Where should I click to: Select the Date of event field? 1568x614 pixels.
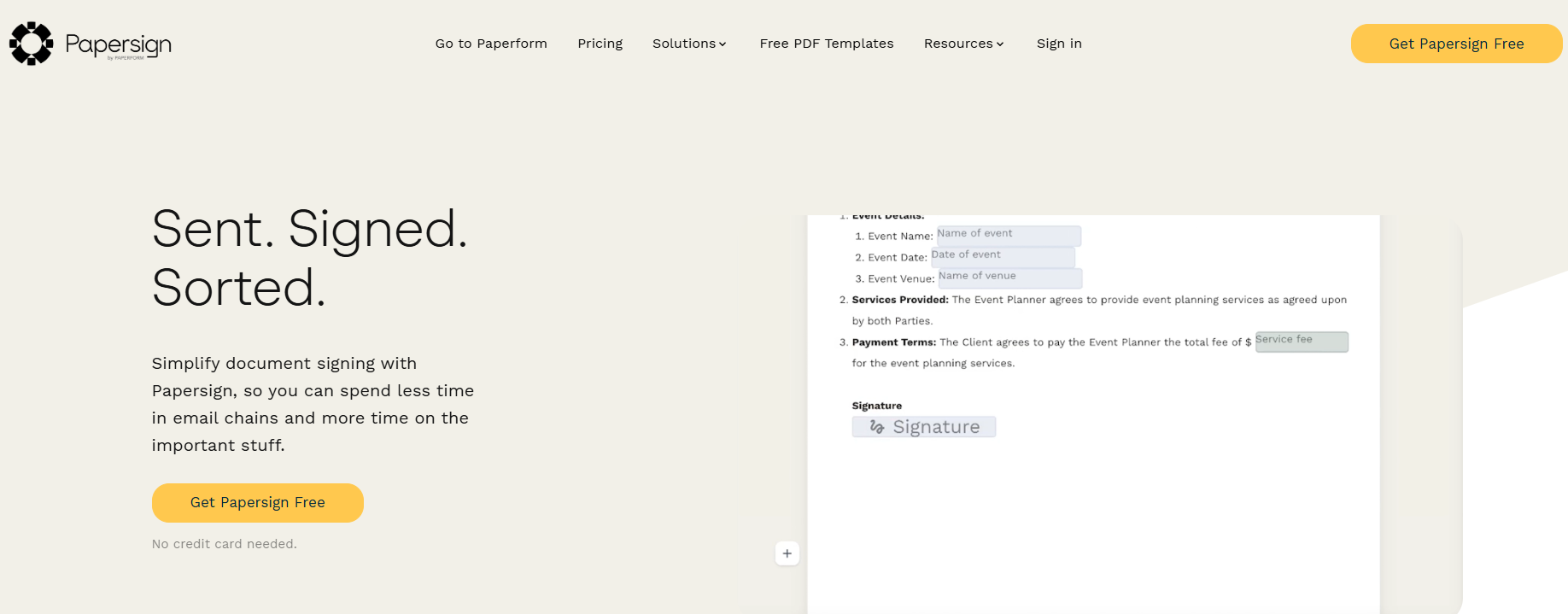point(1003,257)
